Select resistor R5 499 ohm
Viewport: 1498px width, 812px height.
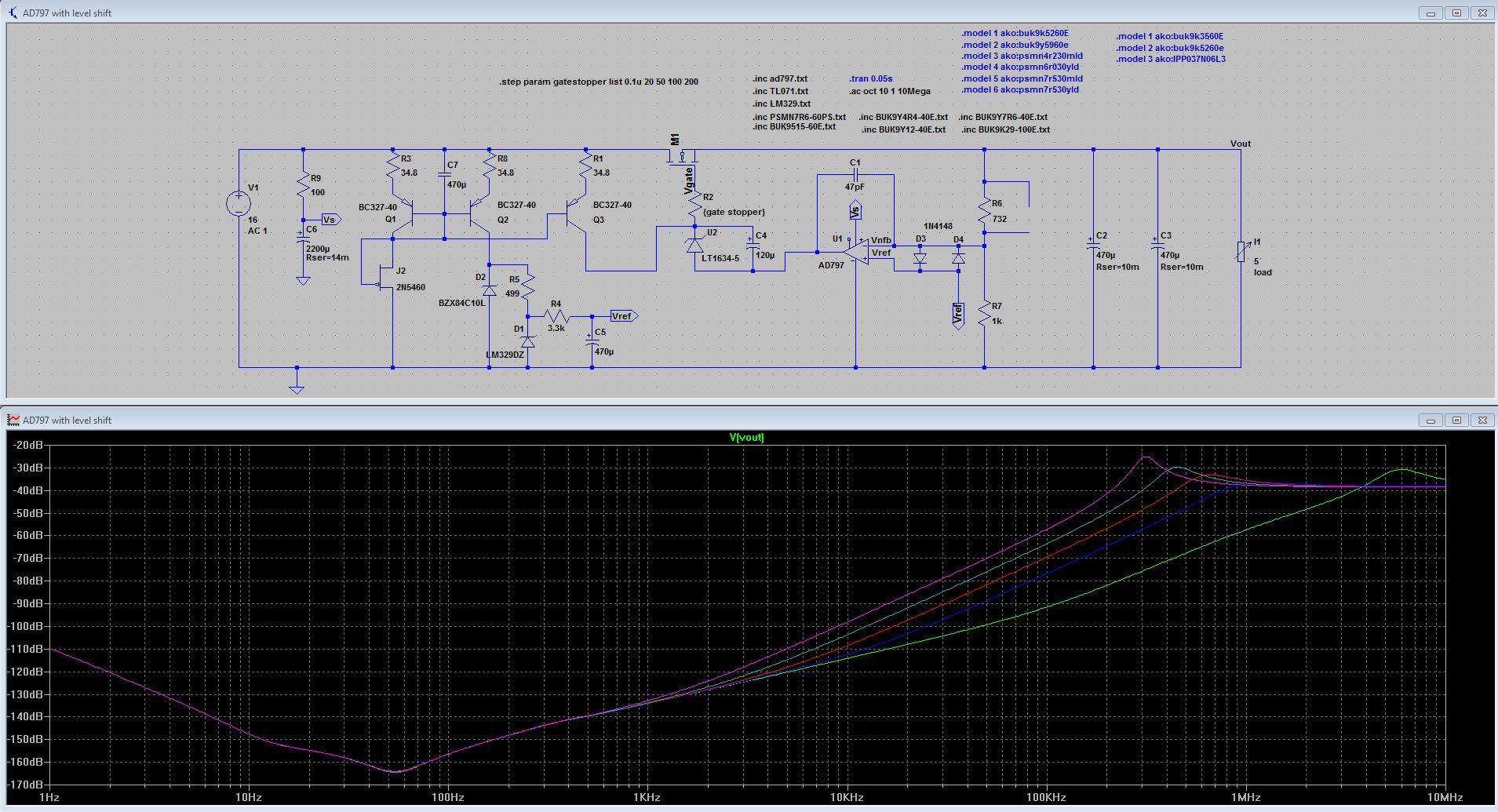click(x=527, y=288)
